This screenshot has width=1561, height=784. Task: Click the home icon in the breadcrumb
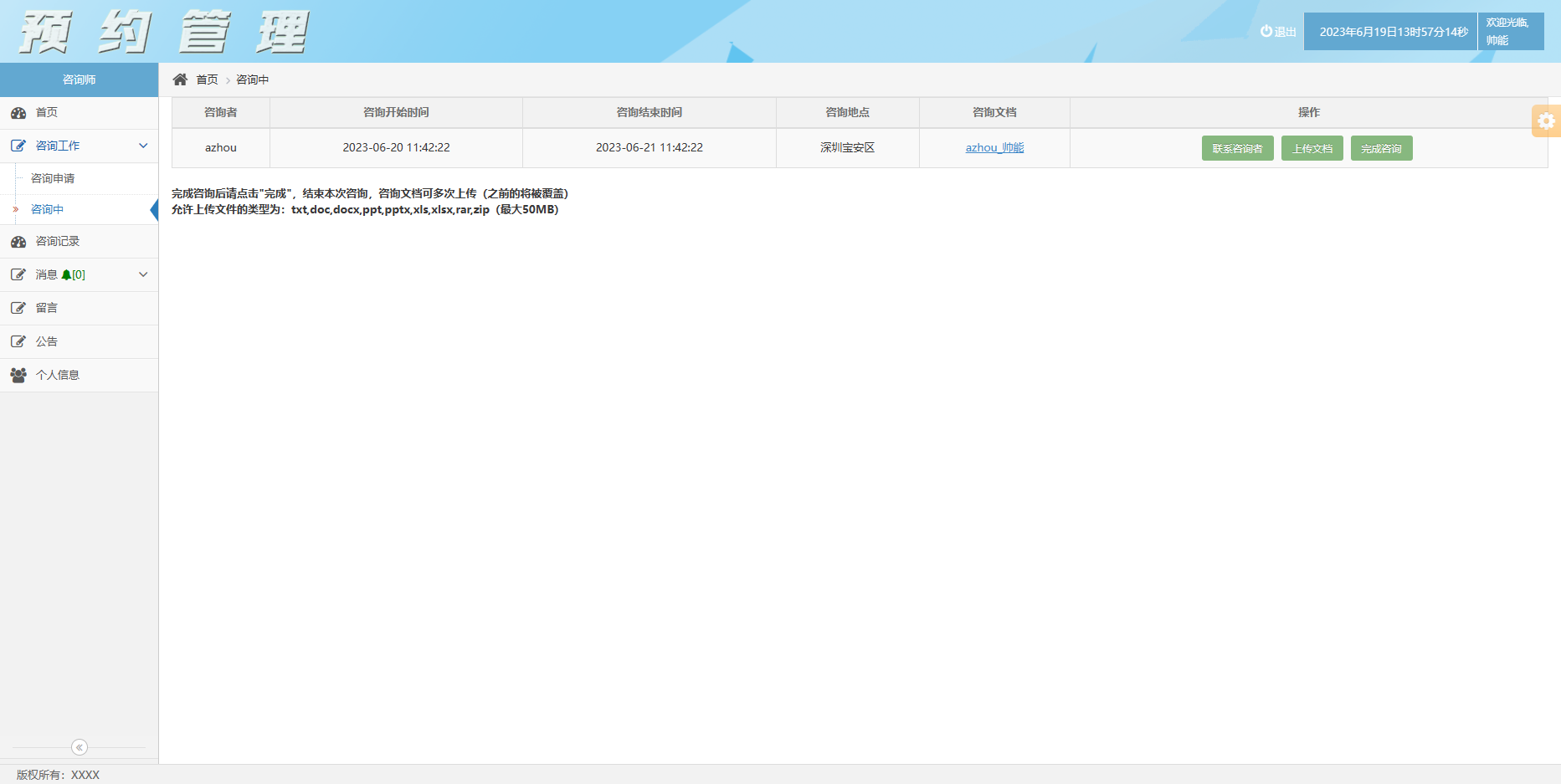[180, 79]
